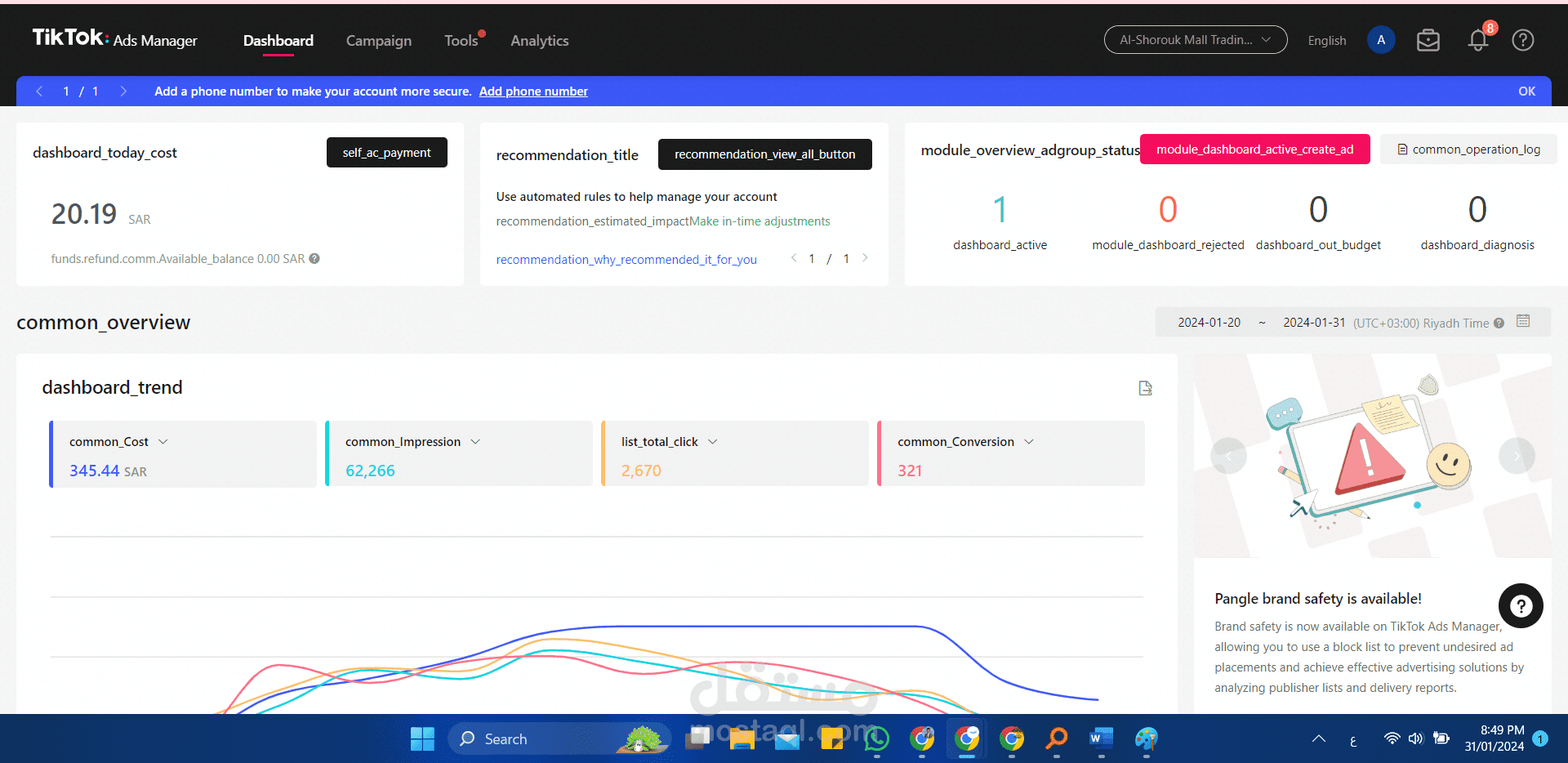Open the Dashboard tab

[x=278, y=40]
